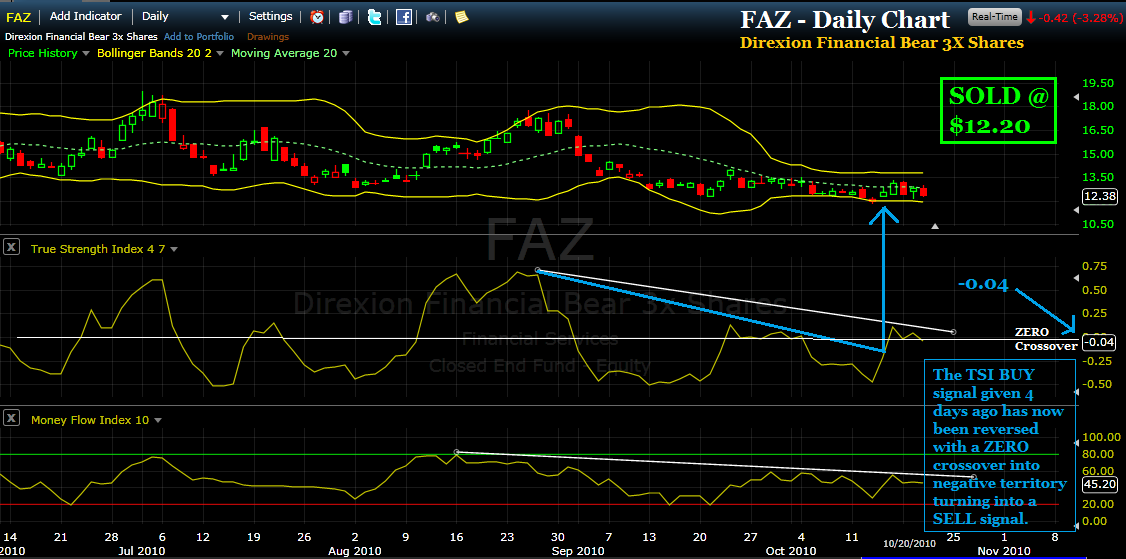Select the TSI trendline start handle
Screen dimensions: 1126x559
[x=538, y=270]
